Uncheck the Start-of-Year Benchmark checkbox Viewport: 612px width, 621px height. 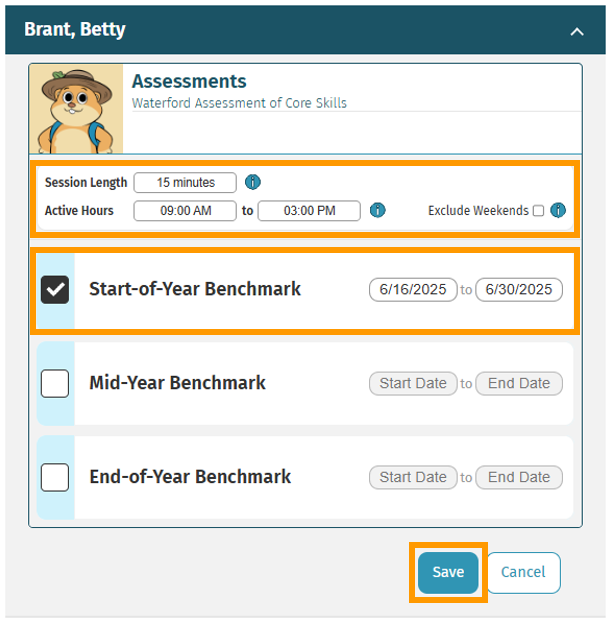click(x=55, y=290)
